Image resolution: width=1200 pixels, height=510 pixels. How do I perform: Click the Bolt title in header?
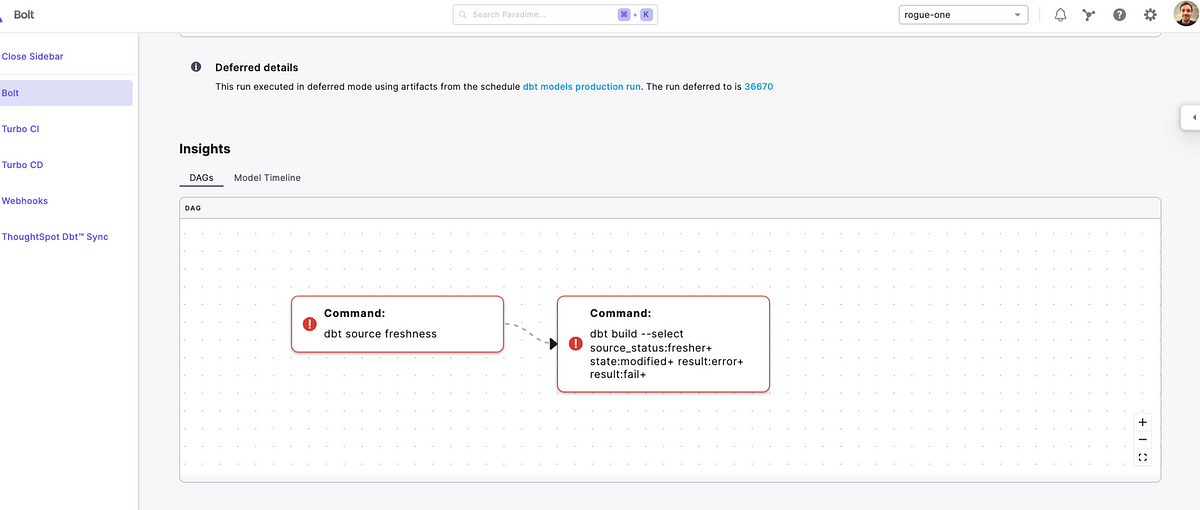point(26,15)
